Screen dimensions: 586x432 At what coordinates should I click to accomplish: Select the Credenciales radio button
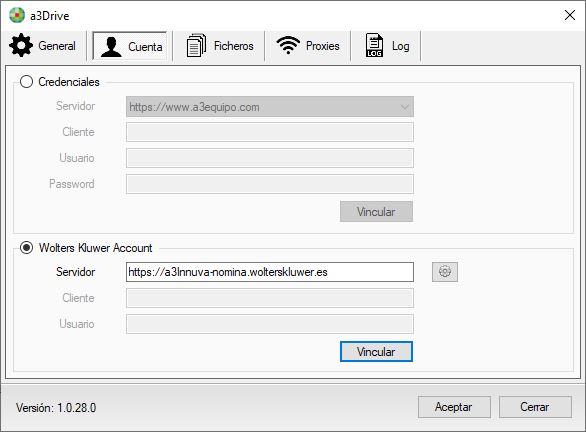coord(26,82)
